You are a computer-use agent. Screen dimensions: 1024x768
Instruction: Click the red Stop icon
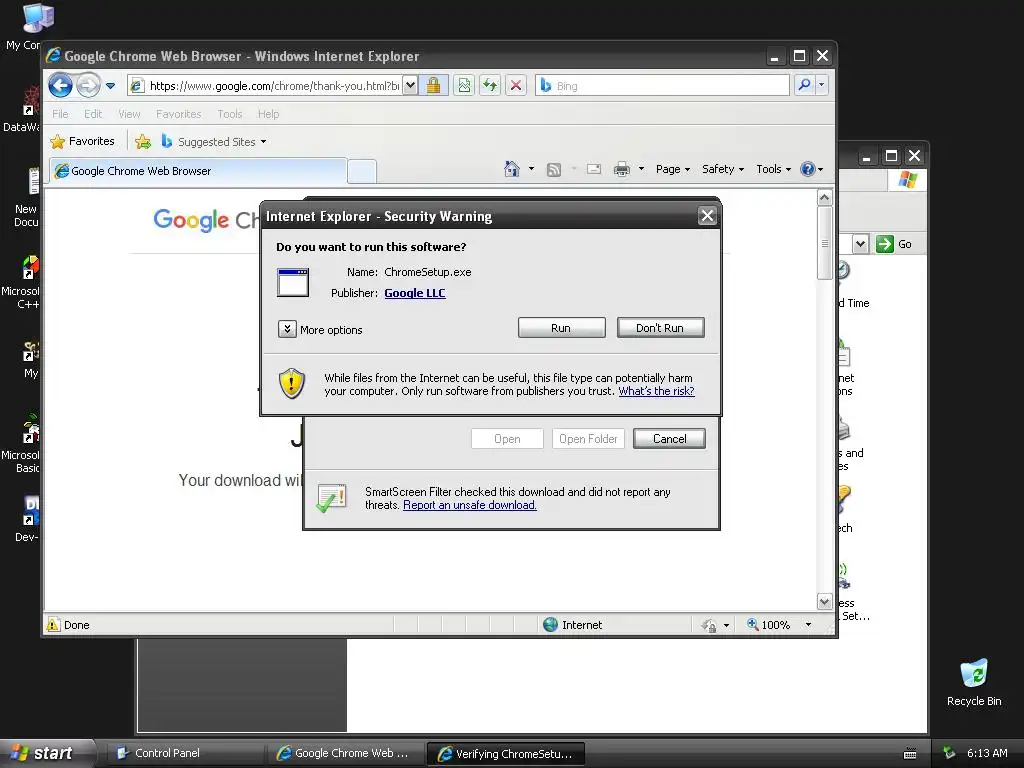516,86
